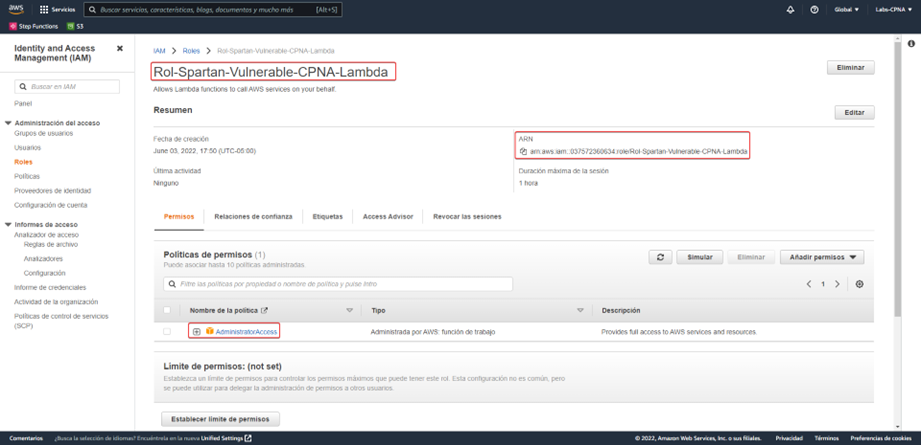Open Políticas in sidebar
921x445 pixels.
click(27, 176)
